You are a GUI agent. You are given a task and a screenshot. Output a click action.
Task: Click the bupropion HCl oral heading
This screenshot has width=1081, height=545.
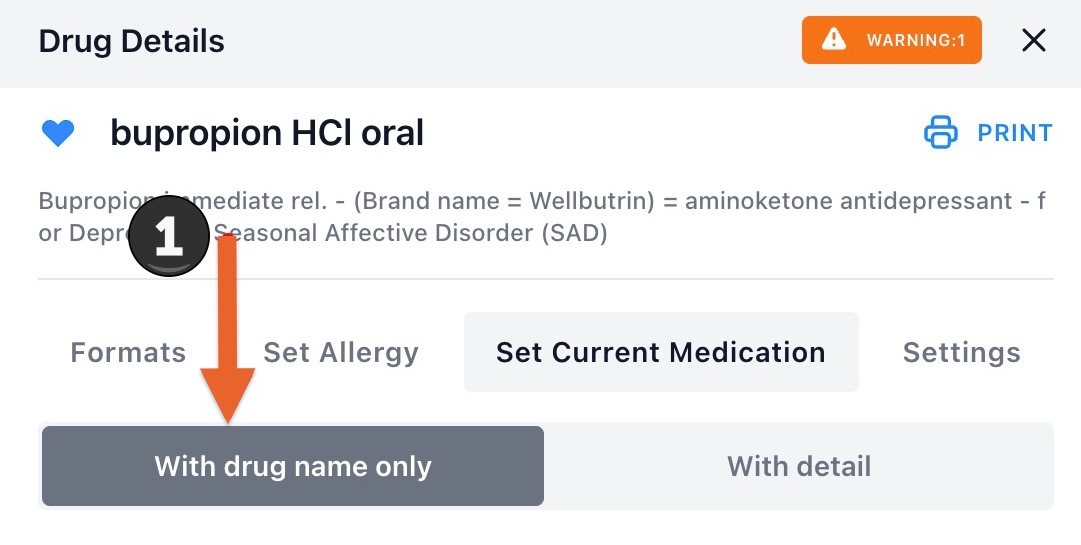pos(267,132)
